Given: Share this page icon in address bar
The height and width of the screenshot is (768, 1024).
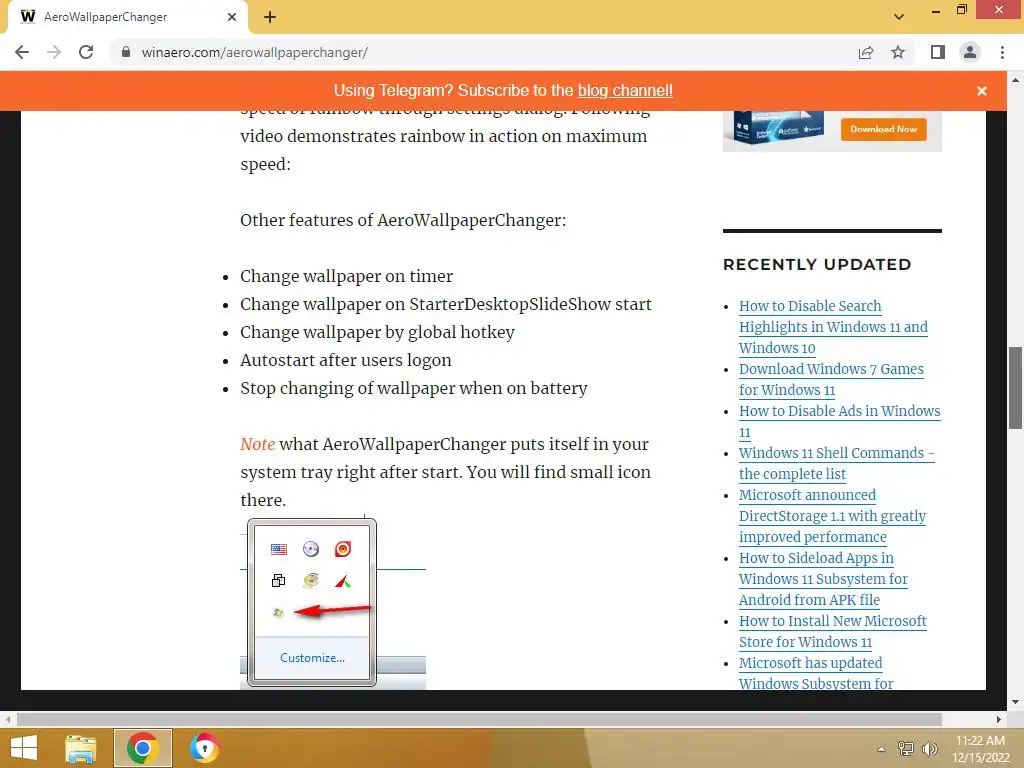Looking at the screenshot, I should pyautogui.click(x=866, y=52).
